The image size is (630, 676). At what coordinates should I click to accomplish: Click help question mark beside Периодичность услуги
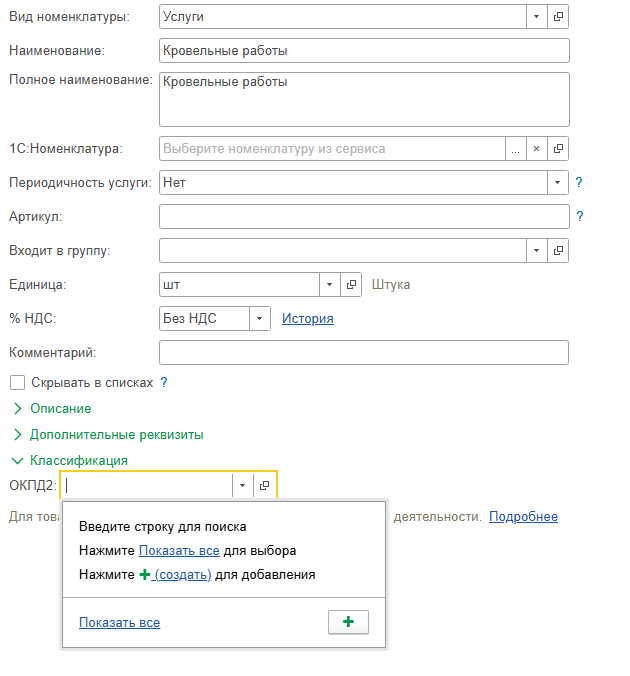tap(579, 183)
